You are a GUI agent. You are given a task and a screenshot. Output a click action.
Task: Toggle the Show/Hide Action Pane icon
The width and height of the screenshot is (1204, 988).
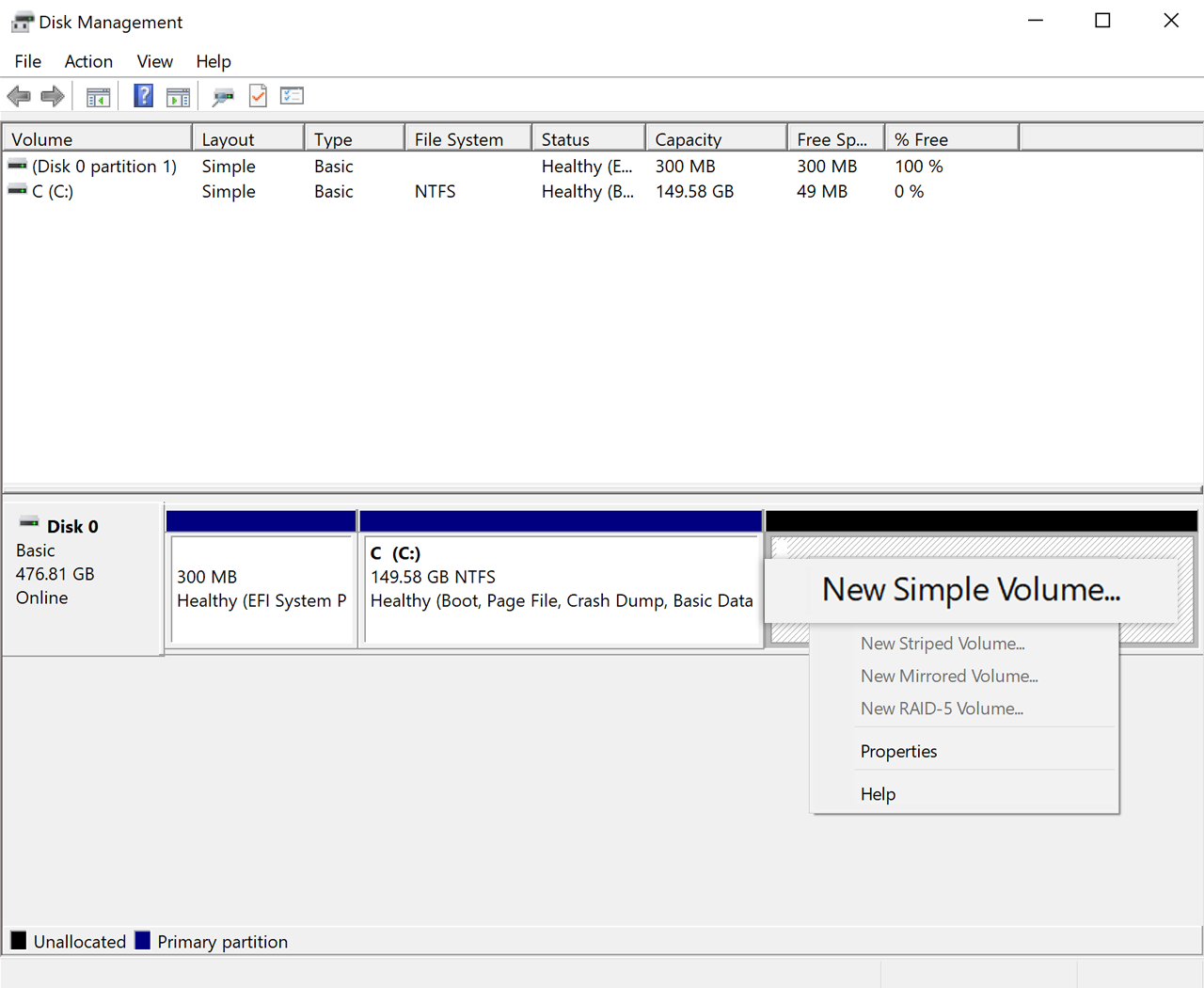tap(178, 96)
